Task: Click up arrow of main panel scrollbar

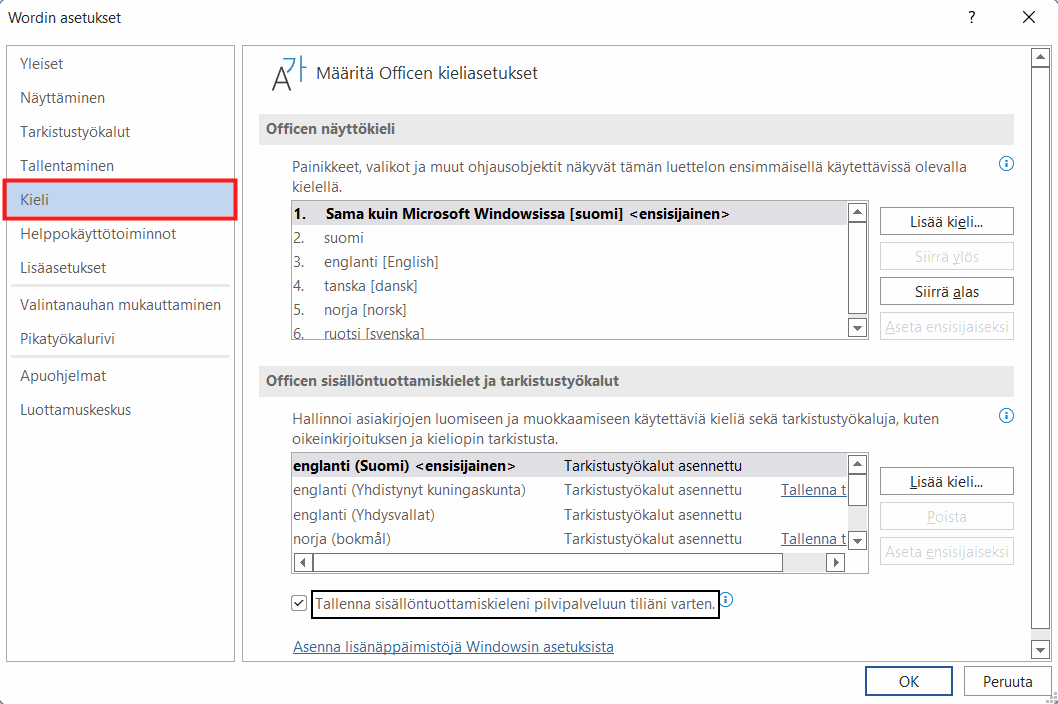Action: 1040,58
